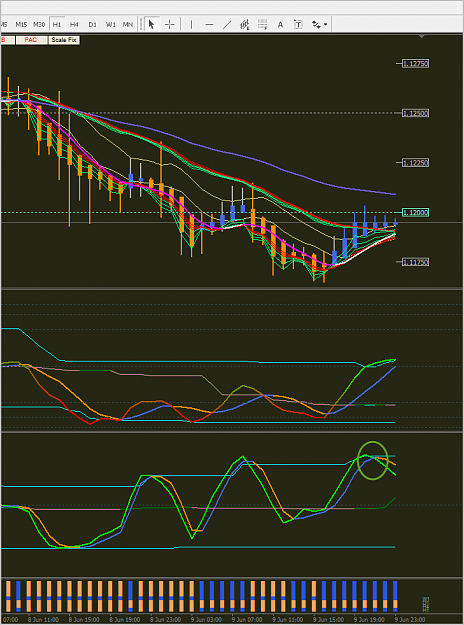Click the '8 Jun 23:00' time label
464x625 pixels.
coord(165,620)
